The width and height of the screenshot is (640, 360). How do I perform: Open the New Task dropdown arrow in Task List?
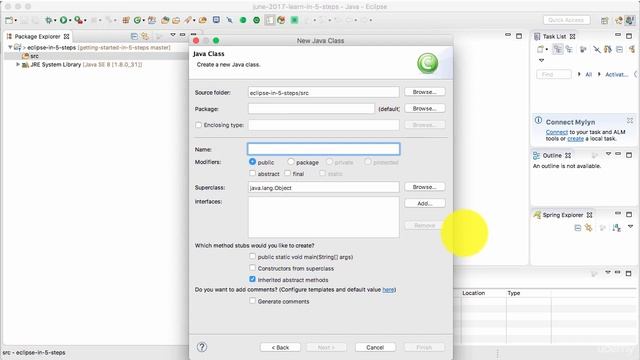click(x=547, y=49)
